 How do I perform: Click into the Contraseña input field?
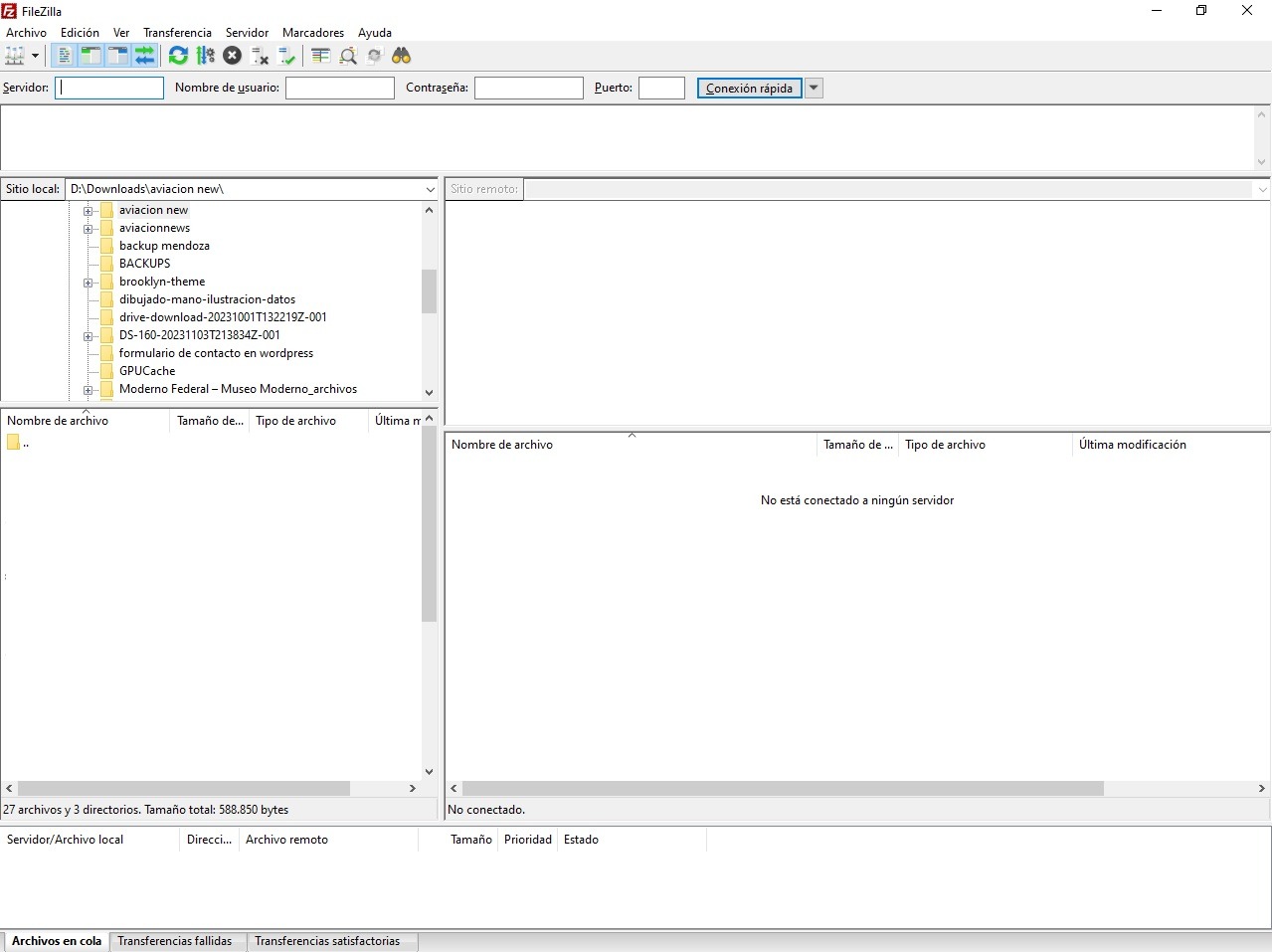528,88
